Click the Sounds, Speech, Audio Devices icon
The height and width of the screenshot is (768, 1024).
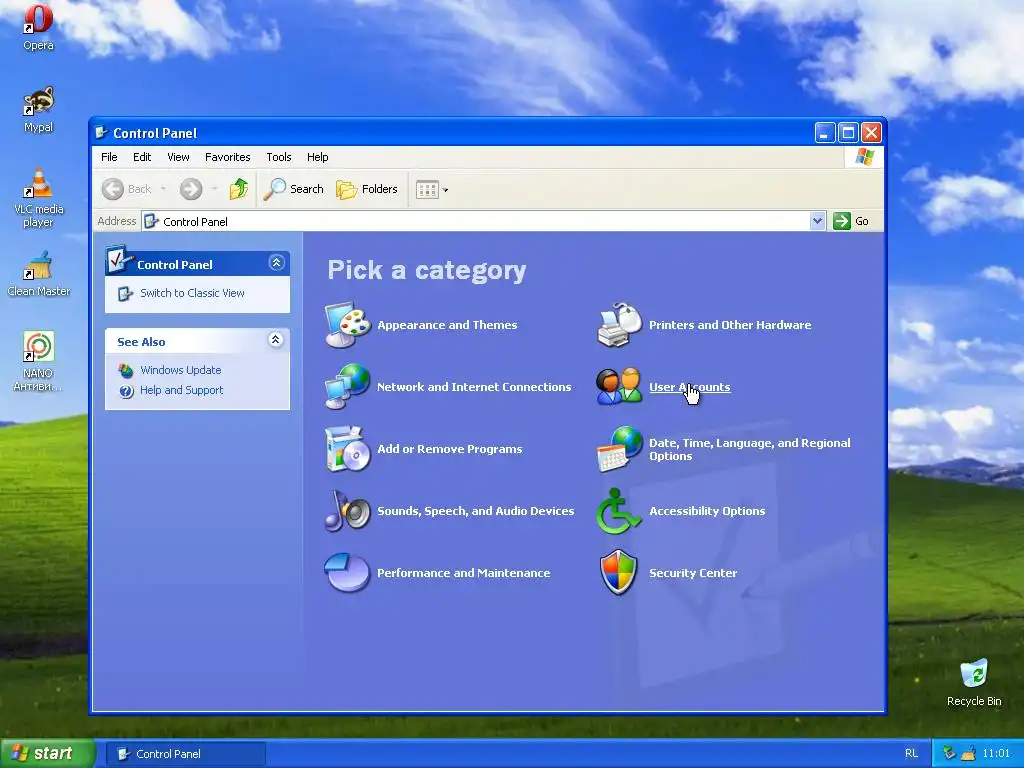348,511
